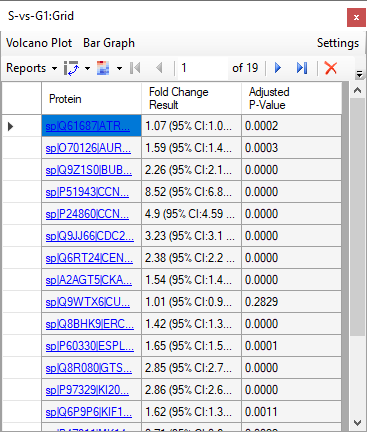
Task: Open the Volcano Plot menu item
Action: pyautogui.click(x=39, y=43)
